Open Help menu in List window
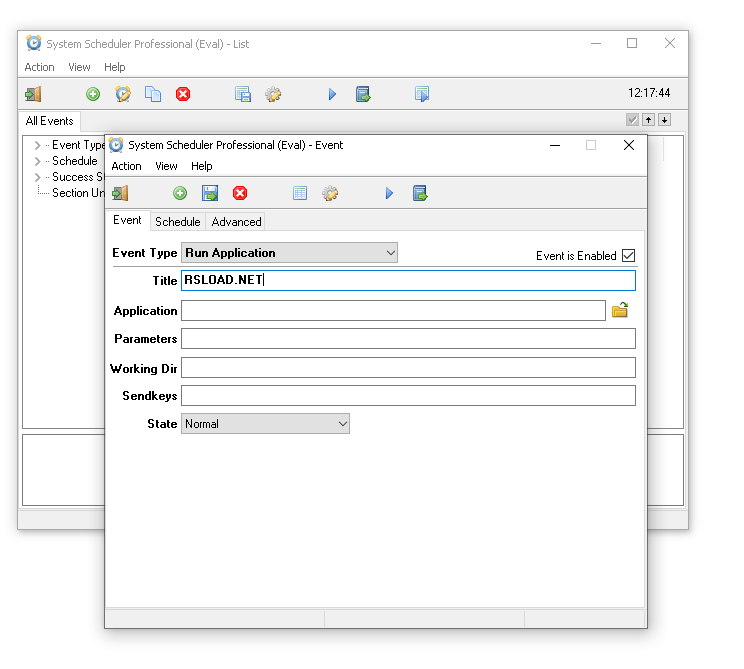This screenshot has width=744, height=669. point(114,67)
